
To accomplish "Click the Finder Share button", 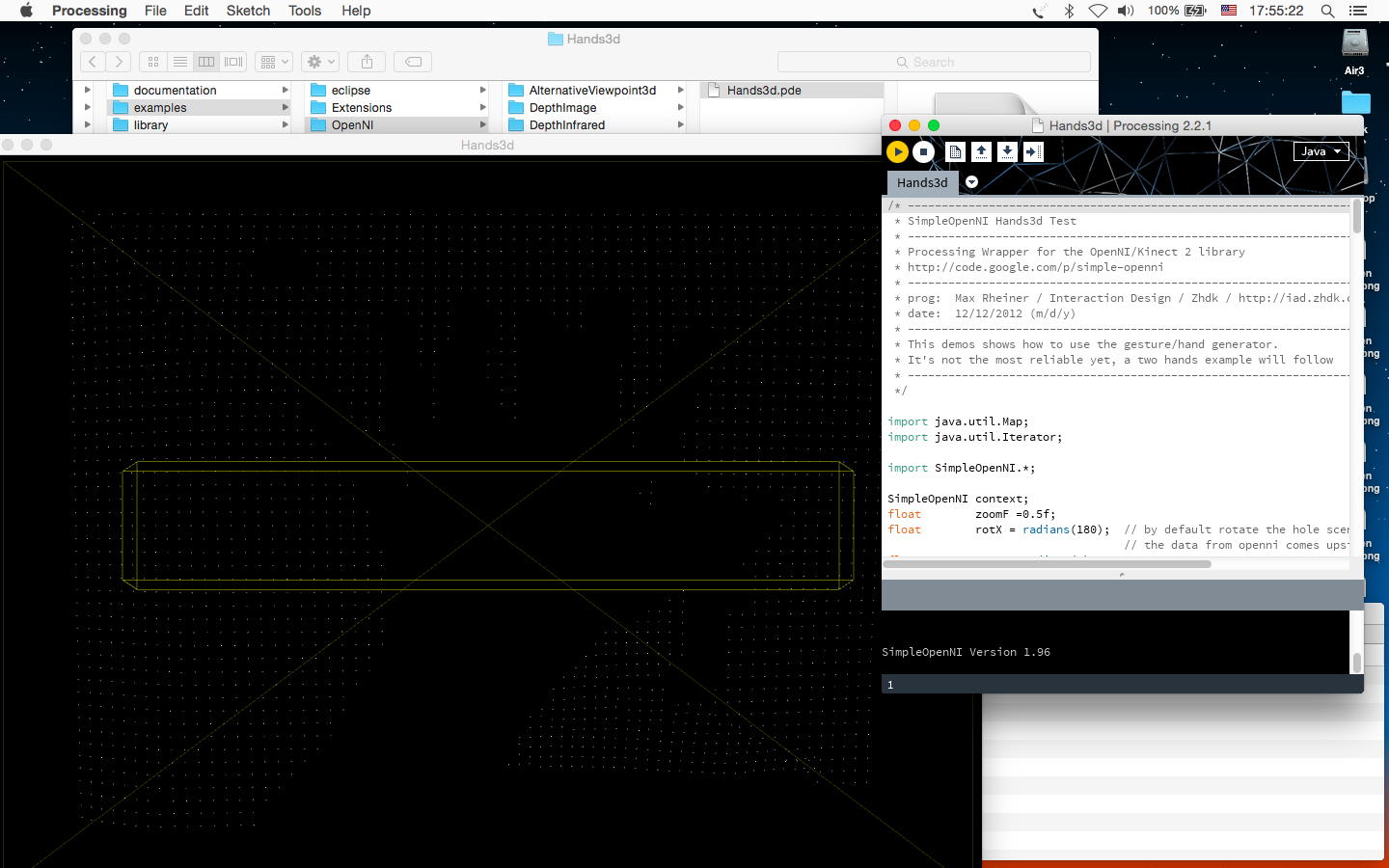I will [x=367, y=62].
